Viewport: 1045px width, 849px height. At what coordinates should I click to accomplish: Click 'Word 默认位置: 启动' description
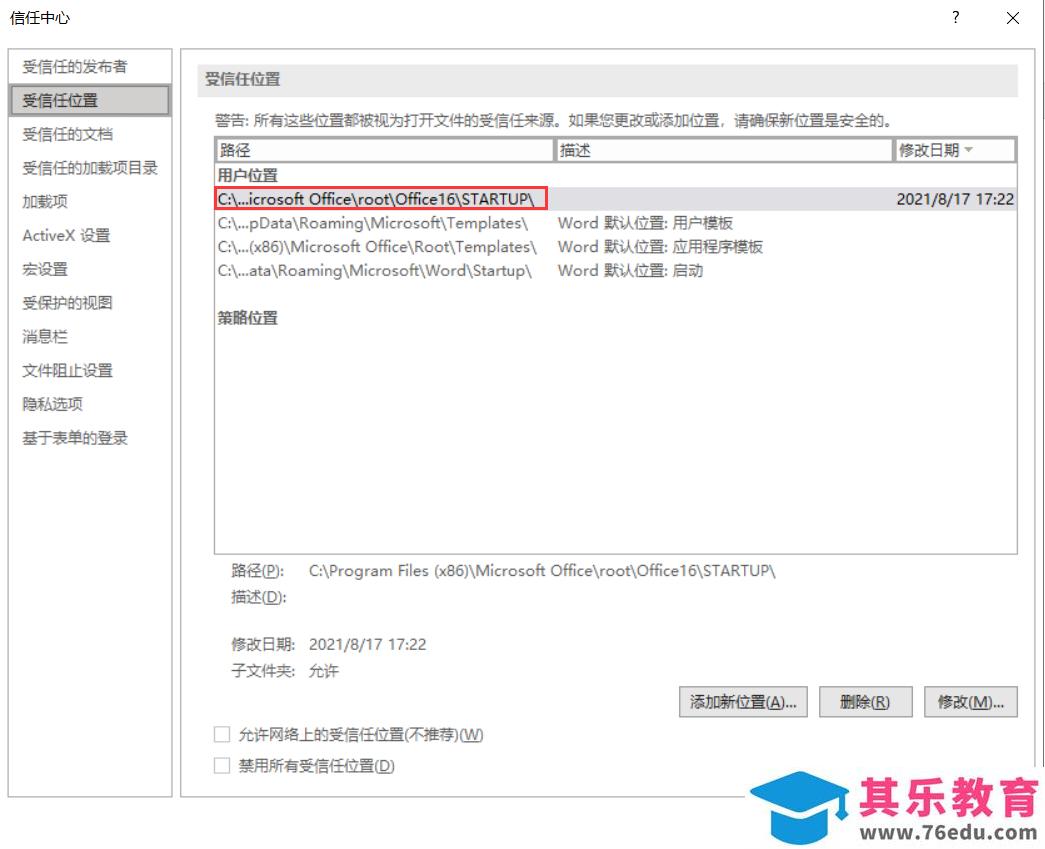[630, 271]
